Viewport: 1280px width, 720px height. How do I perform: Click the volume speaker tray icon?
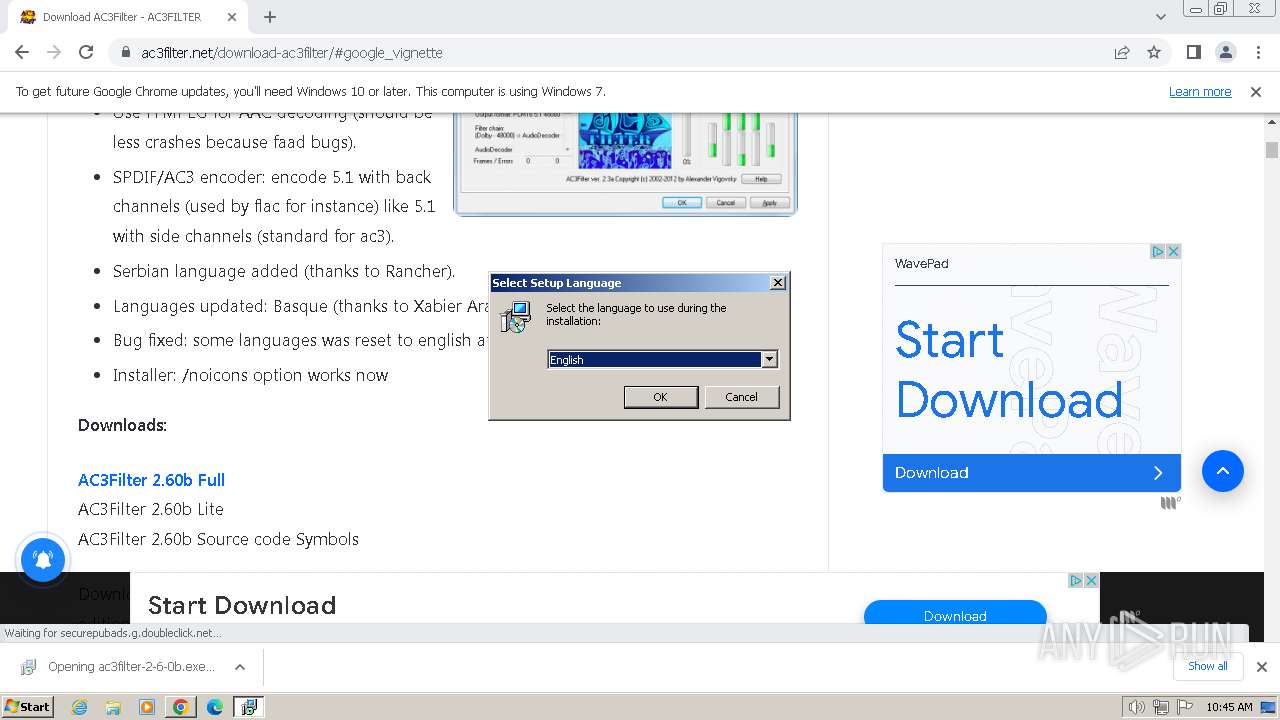1136,707
